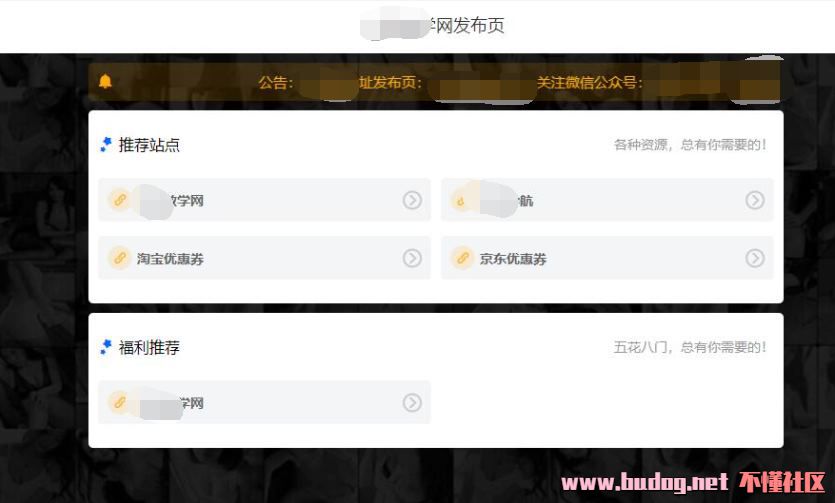Open the 学网 link under 福利推荐
The image size is (835, 503).
pos(265,402)
